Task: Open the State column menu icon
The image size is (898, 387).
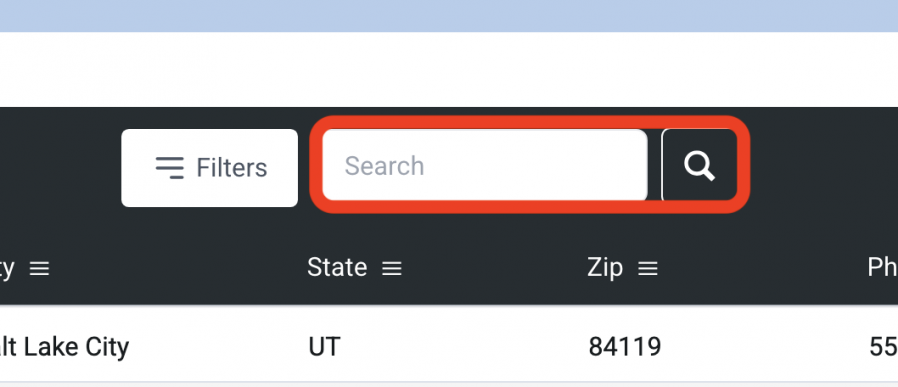Action: (x=392, y=268)
